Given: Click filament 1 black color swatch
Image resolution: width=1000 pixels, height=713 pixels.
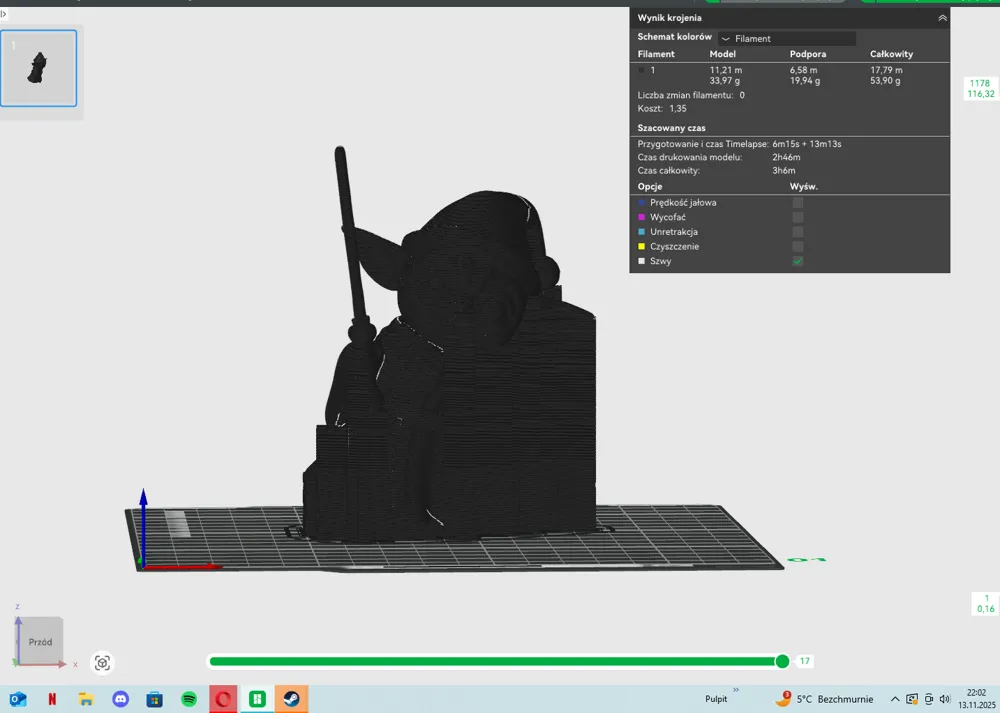Looking at the screenshot, I should 642,70.
